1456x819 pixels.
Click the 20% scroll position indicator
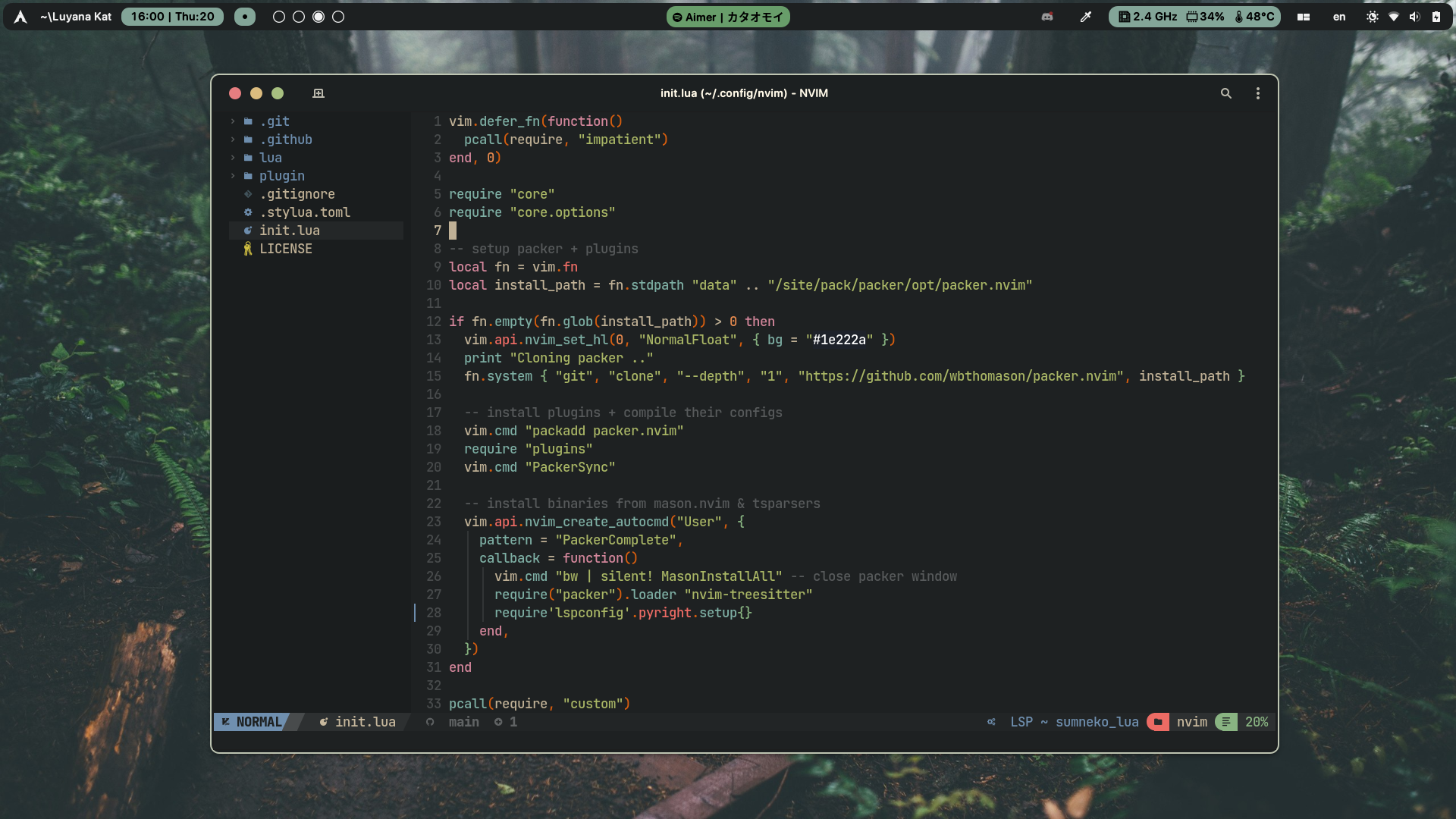(x=1256, y=722)
